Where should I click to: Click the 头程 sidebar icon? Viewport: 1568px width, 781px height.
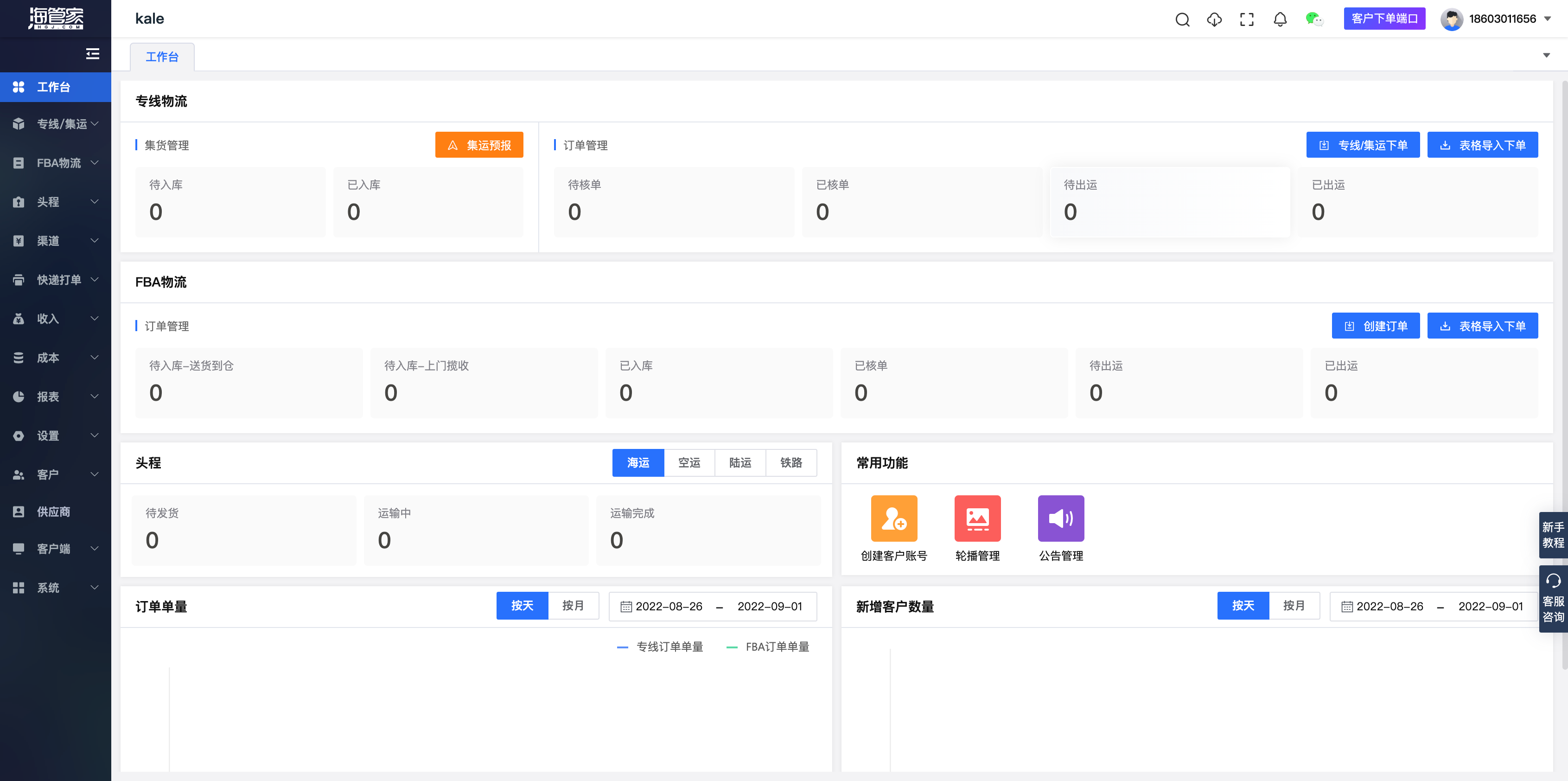tap(19, 202)
